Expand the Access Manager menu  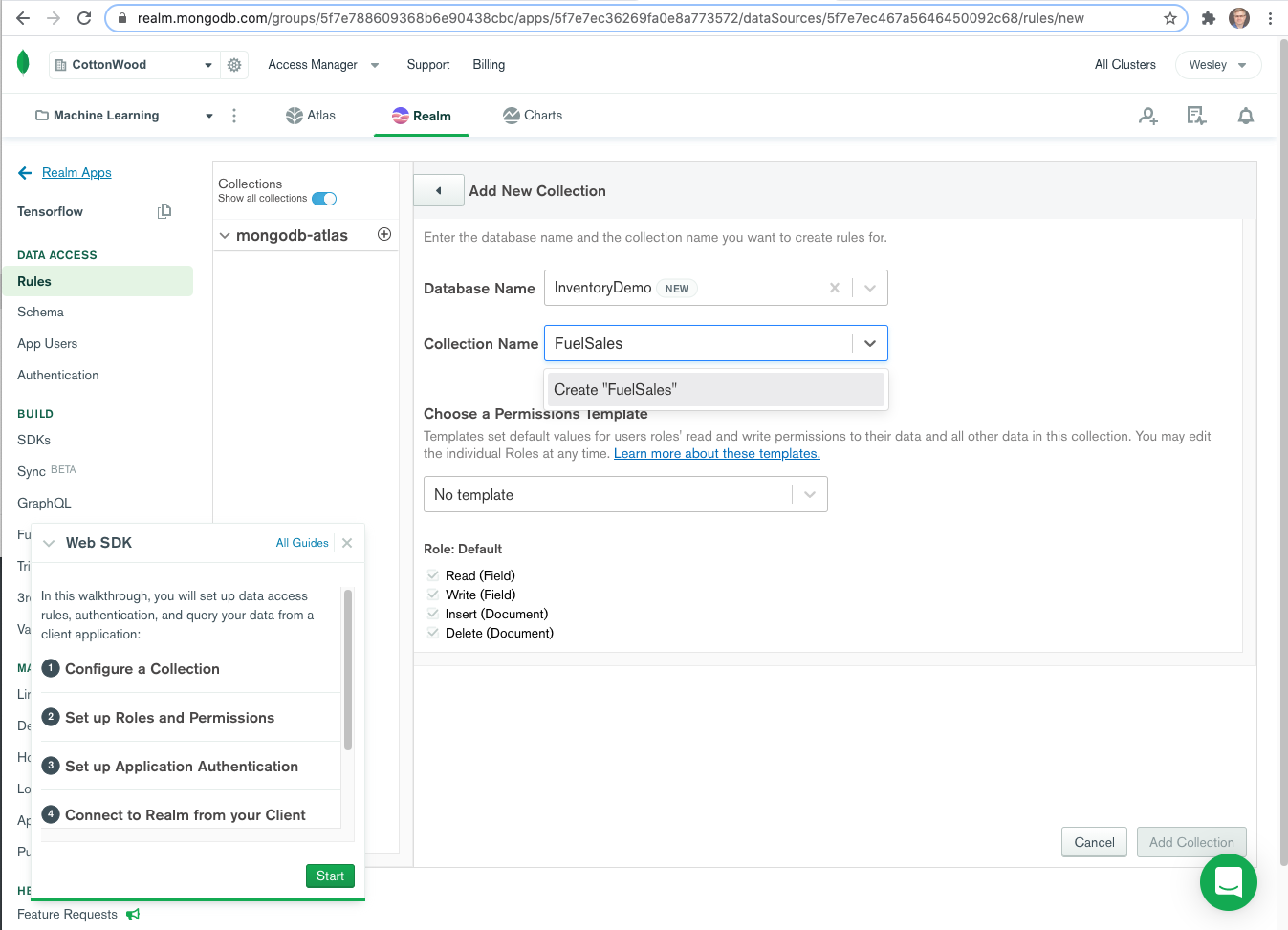[323, 65]
